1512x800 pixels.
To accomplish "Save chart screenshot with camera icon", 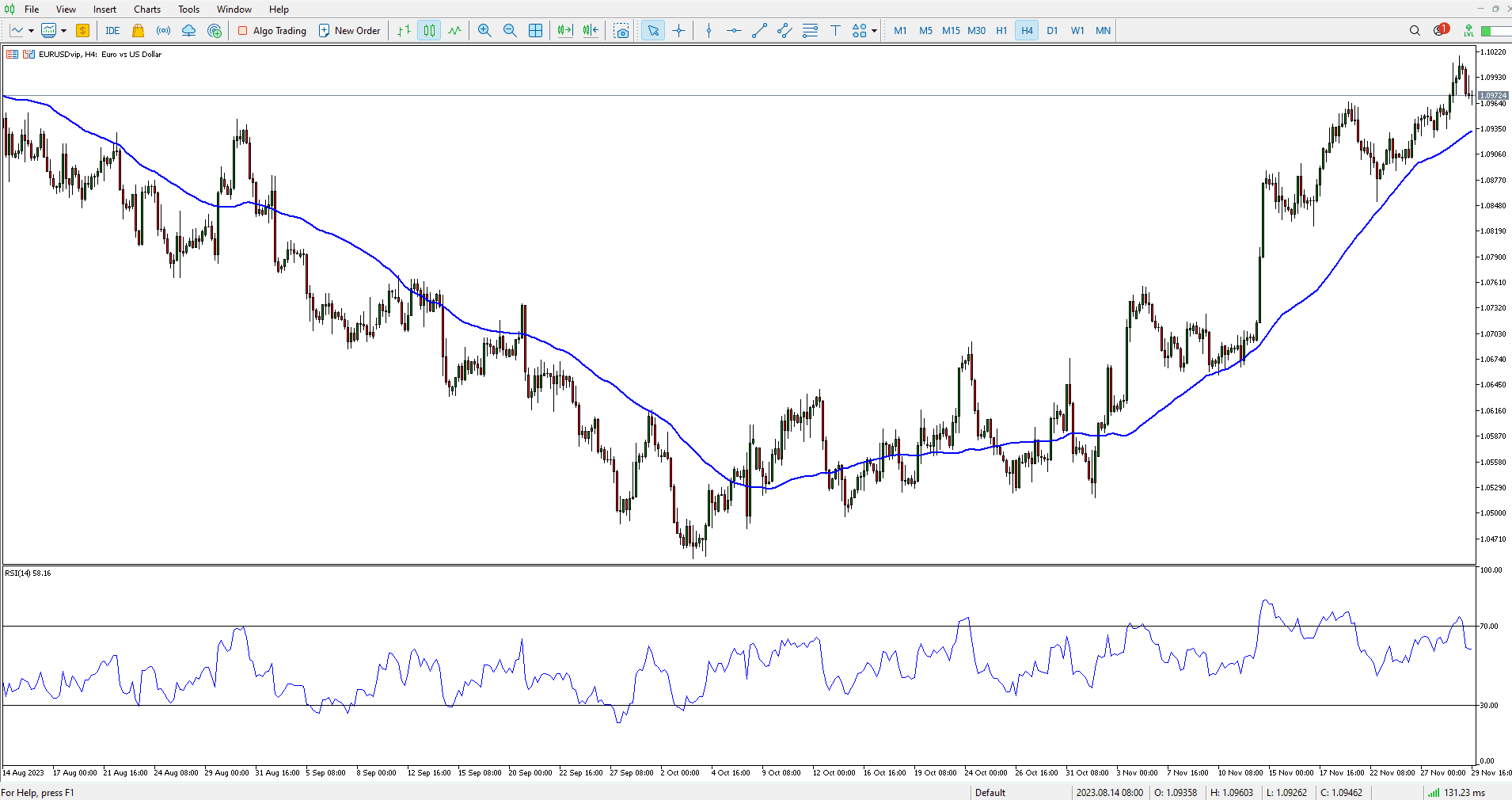I will click(x=622, y=31).
